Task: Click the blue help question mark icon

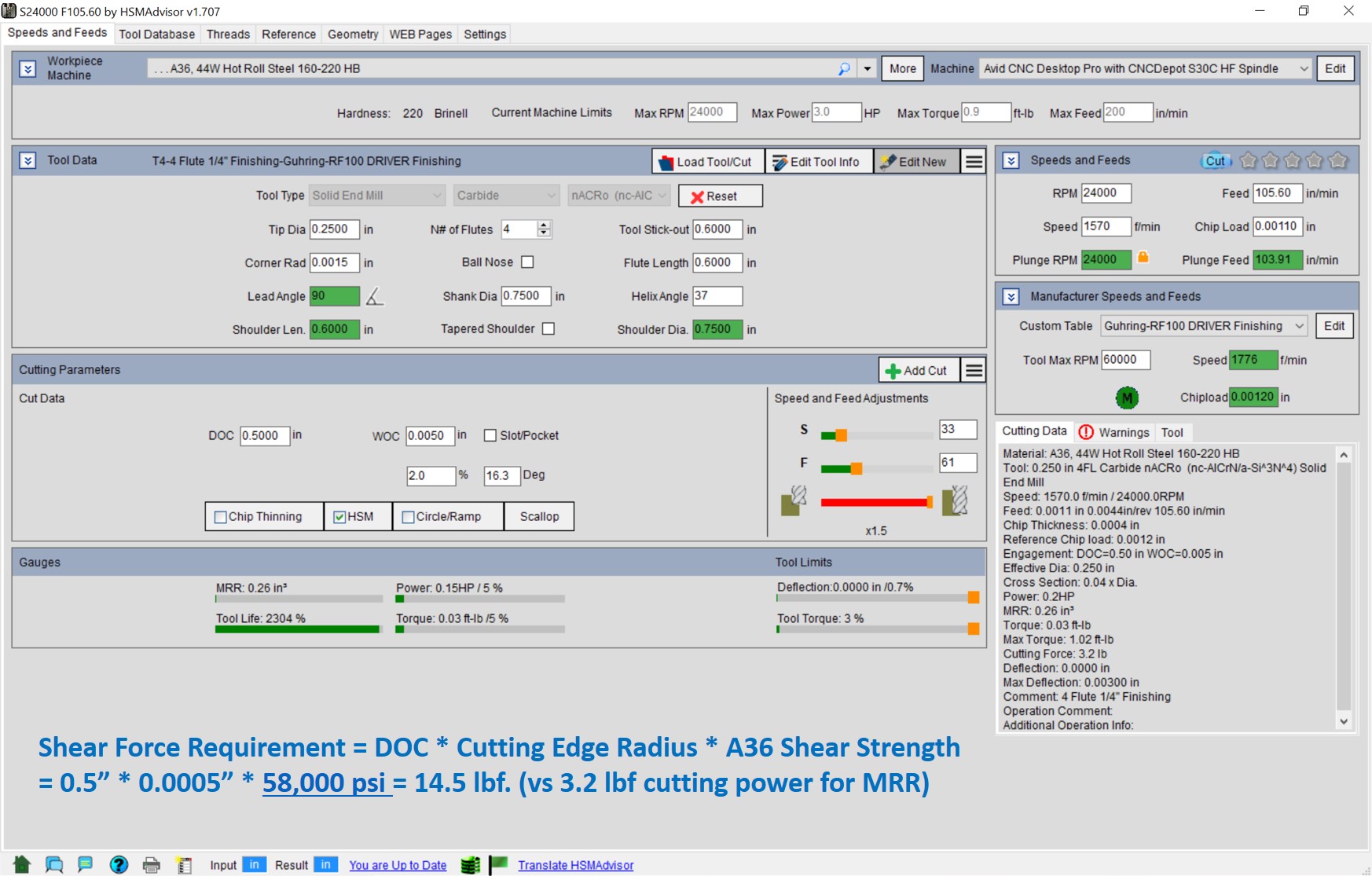Action: tap(119, 865)
